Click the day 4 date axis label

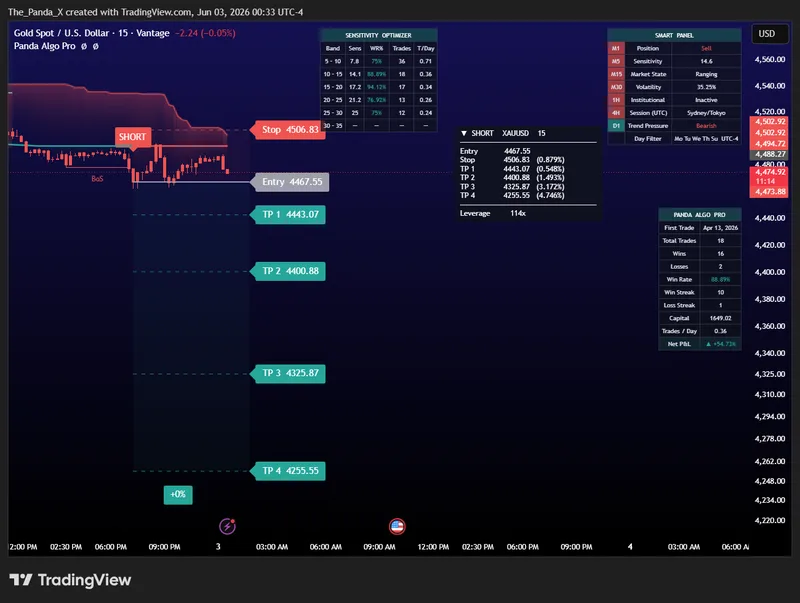pos(630,547)
